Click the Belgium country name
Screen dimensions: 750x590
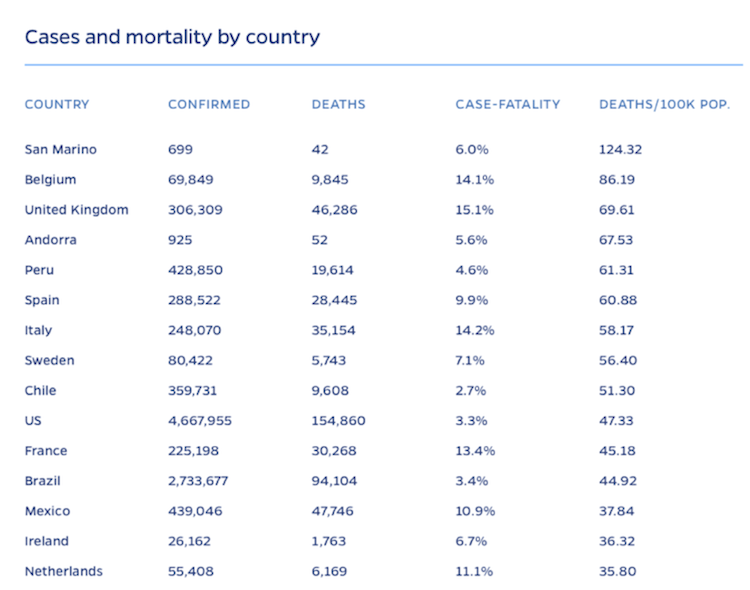coord(50,180)
